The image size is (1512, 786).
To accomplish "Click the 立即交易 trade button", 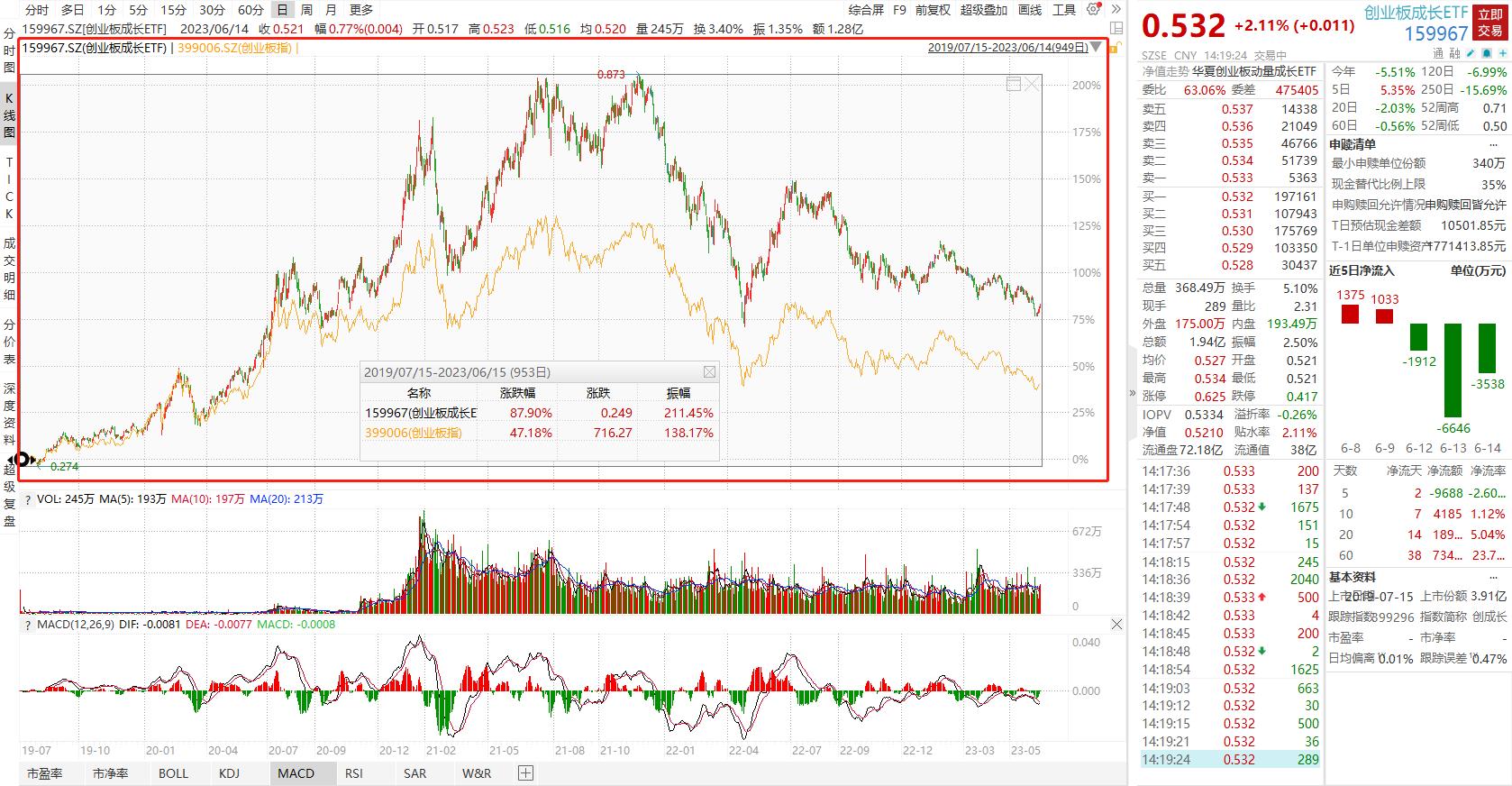I will point(1489,23).
